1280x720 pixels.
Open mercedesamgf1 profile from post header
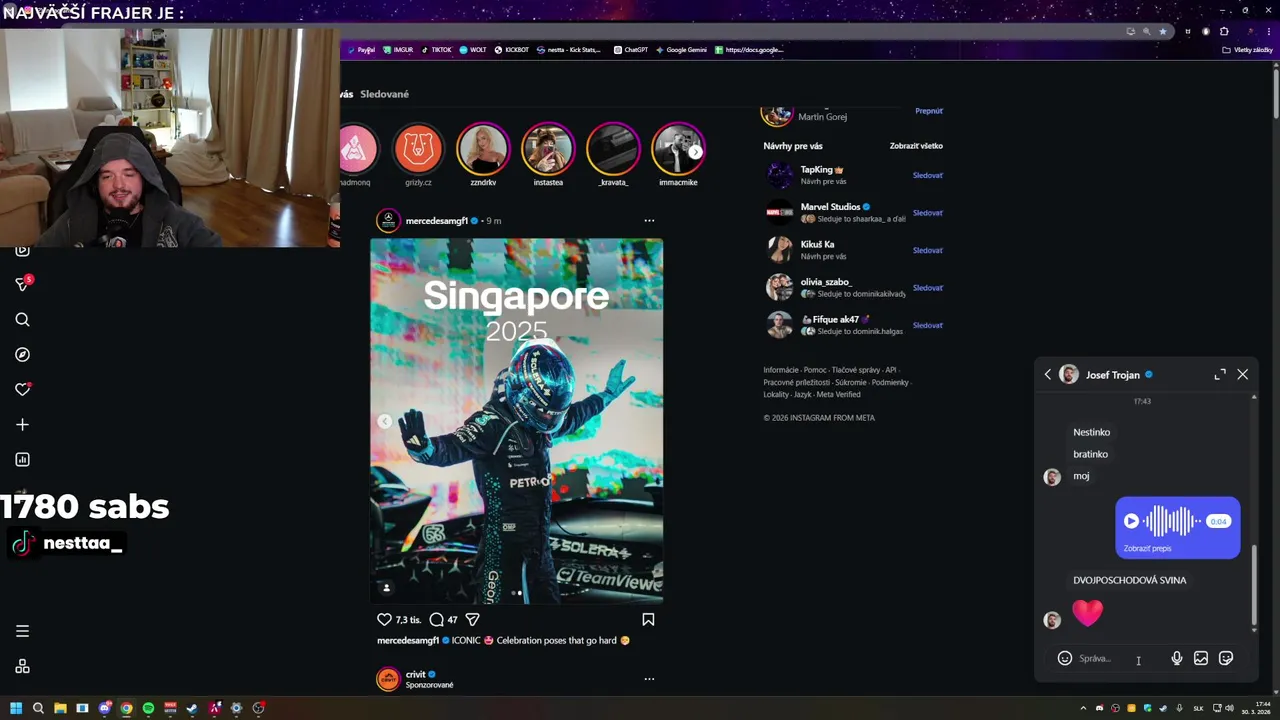pyautogui.click(x=437, y=220)
